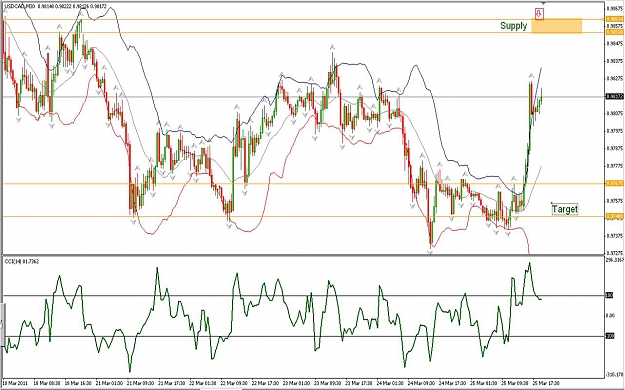Click the 22 Mar 01:00 time label
Screen dimensions: 625x390
coord(203,383)
